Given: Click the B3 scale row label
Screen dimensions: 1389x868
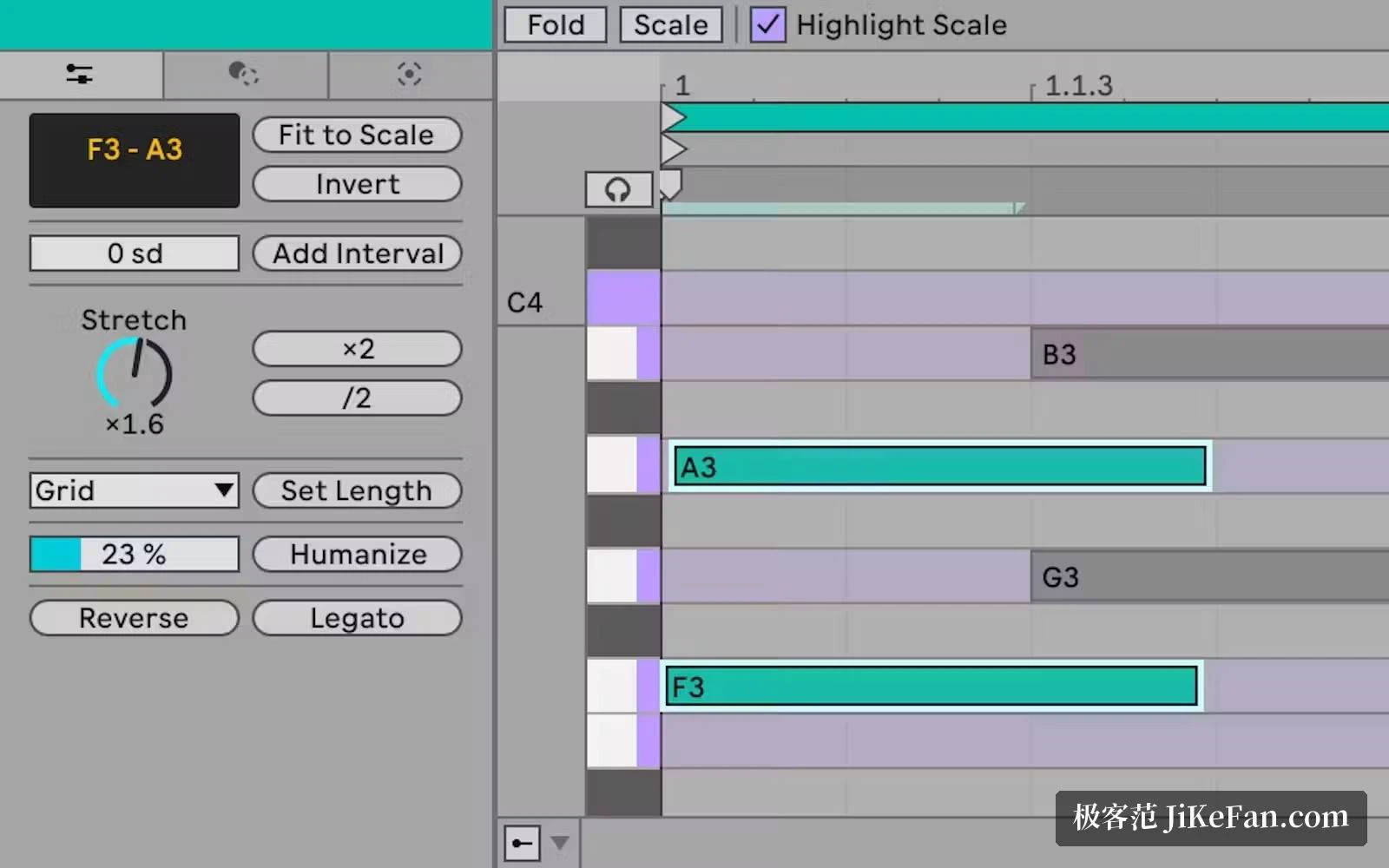Looking at the screenshot, I should click(x=1058, y=354).
